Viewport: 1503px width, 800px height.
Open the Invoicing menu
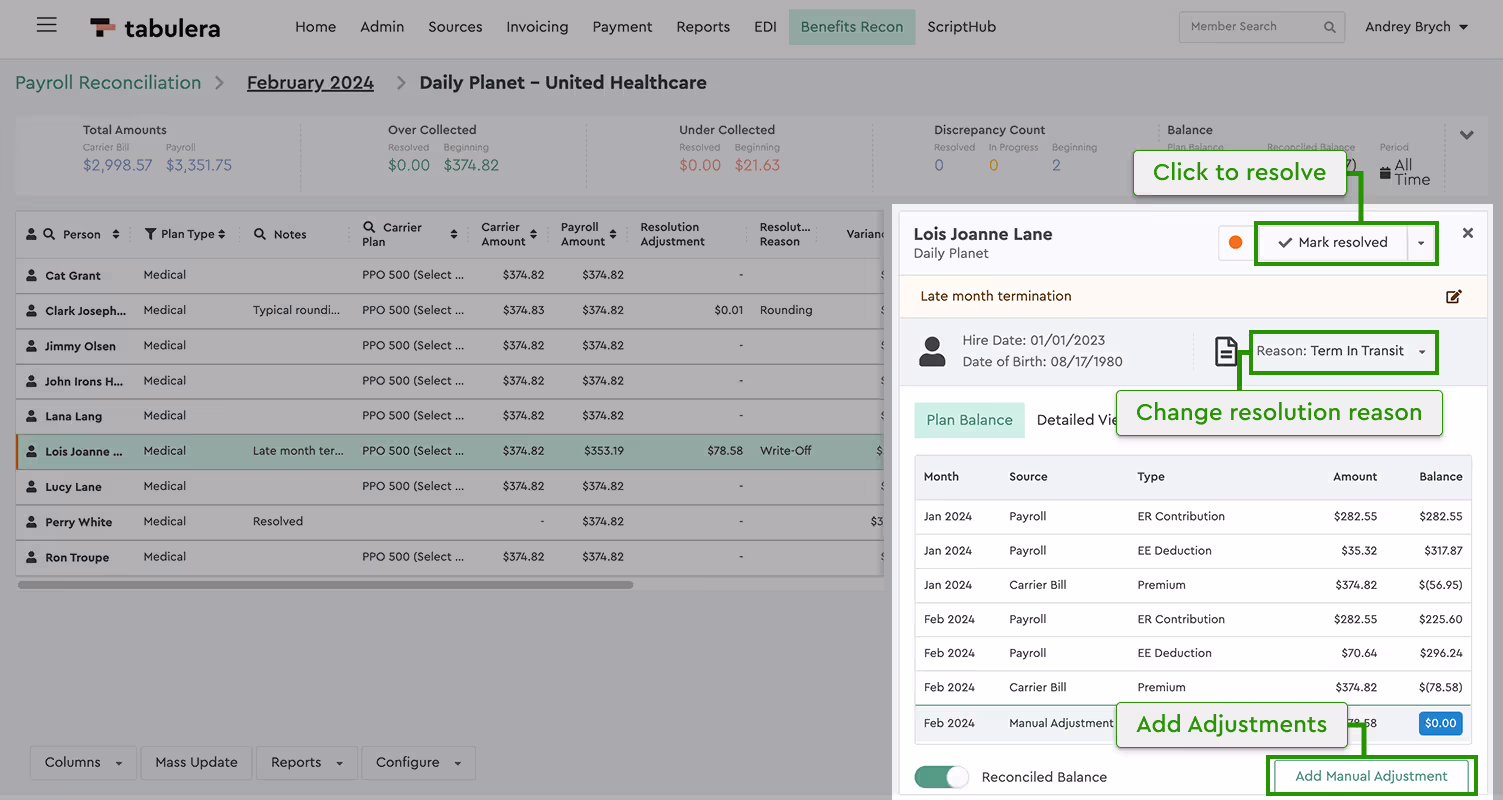pyautogui.click(x=537, y=27)
